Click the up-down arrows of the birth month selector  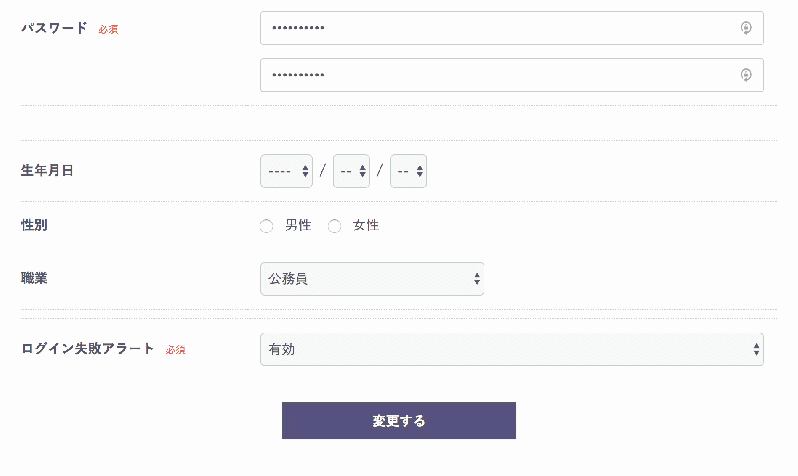(x=362, y=172)
